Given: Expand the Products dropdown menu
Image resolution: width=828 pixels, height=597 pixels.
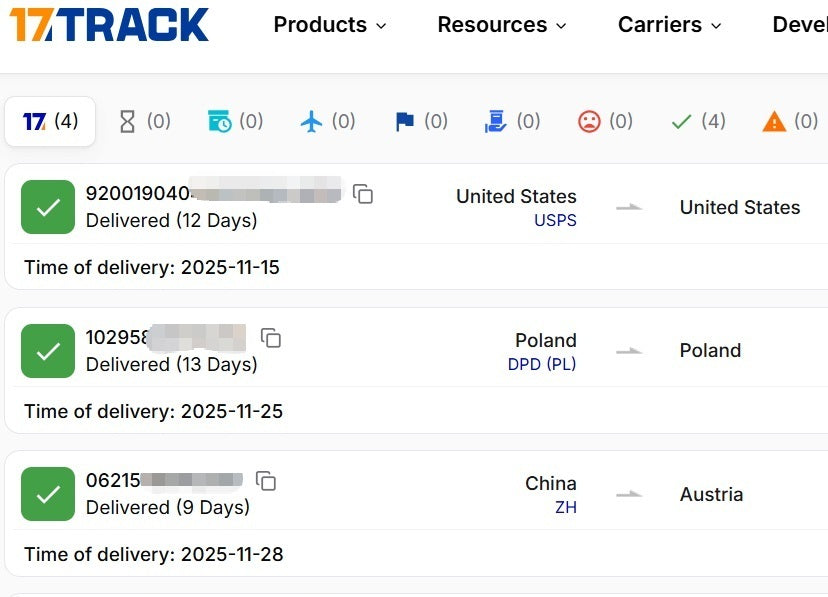Looking at the screenshot, I should tap(330, 25).
